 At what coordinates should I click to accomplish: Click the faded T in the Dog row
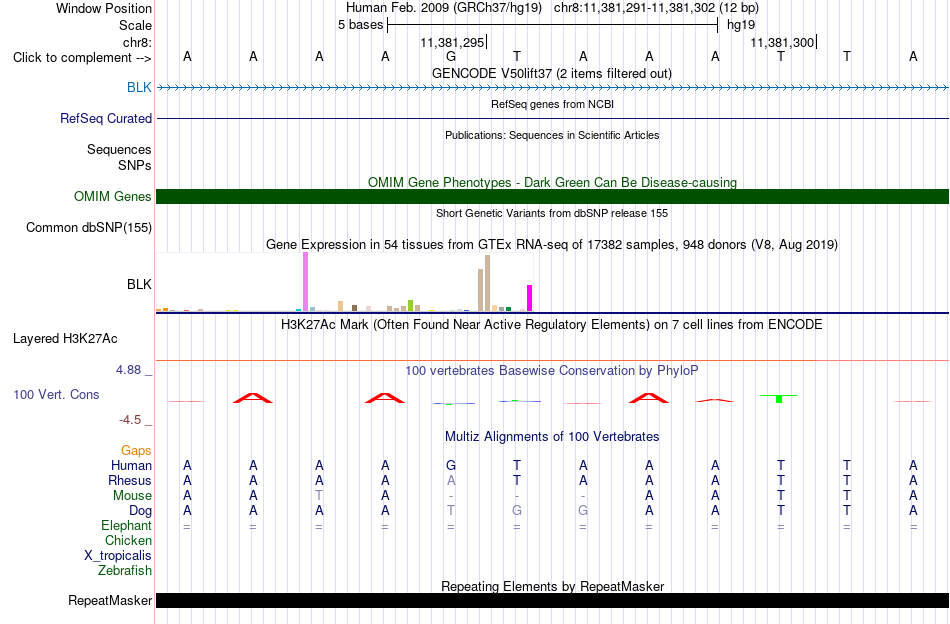pos(451,511)
